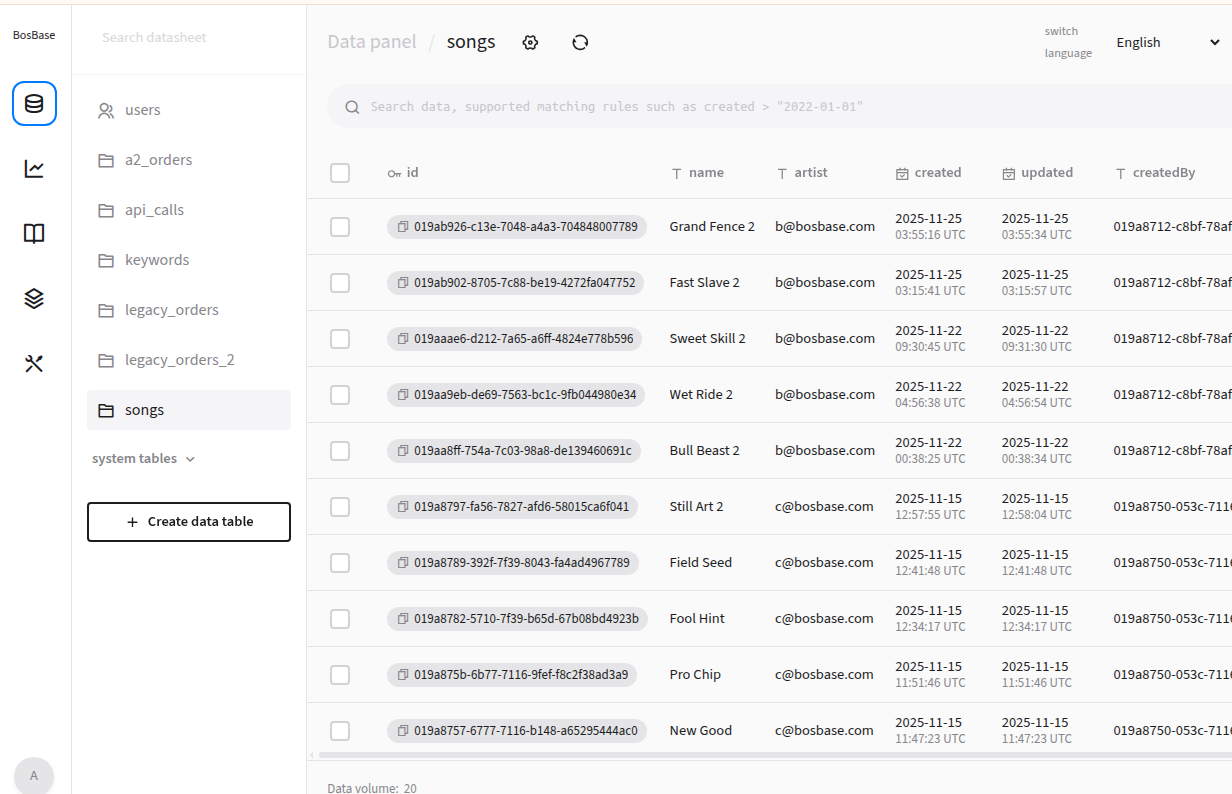Sort by the updated column header
1232x794 pixels.
coord(1038,173)
